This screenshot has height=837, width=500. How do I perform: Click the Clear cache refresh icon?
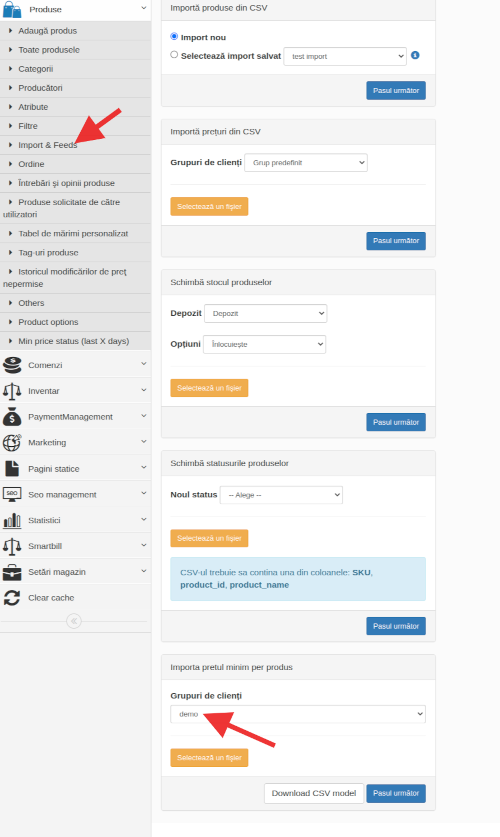[12, 598]
